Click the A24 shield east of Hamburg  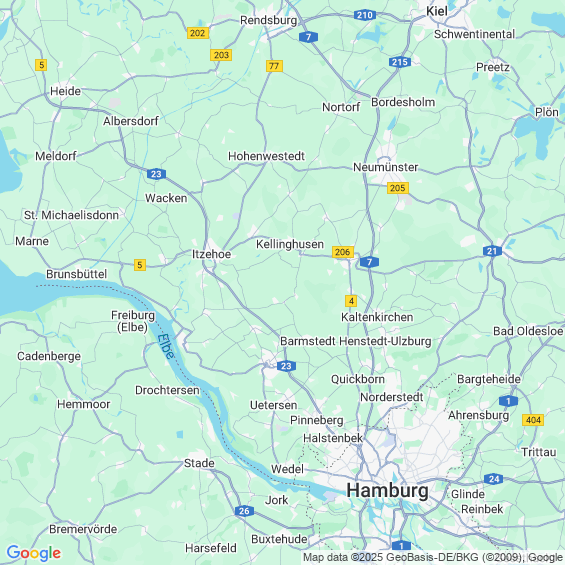pyautogui.click(x=494, y=479)
